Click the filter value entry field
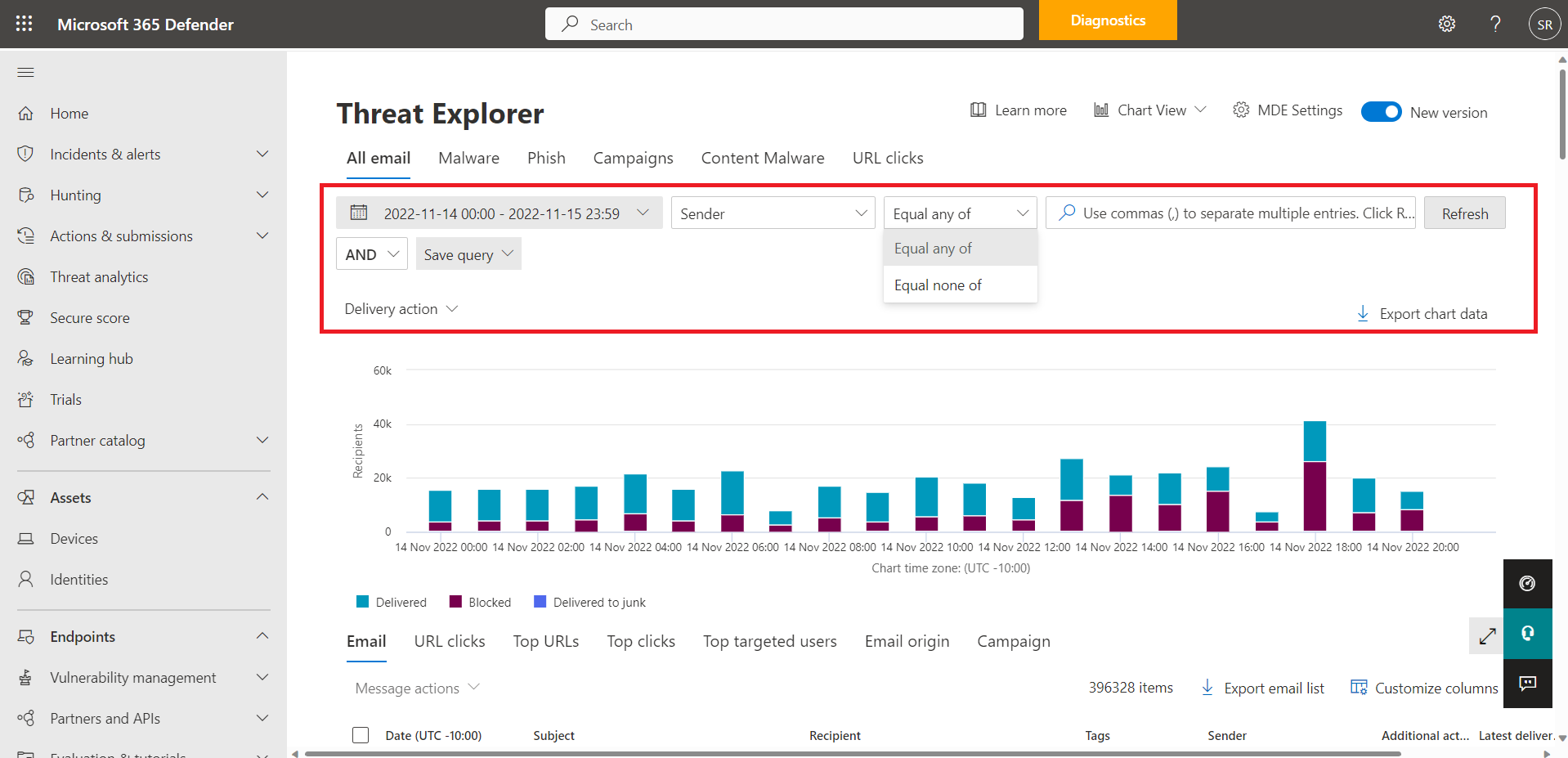This screenshot has width=1568, height=758. point(1230,213)
